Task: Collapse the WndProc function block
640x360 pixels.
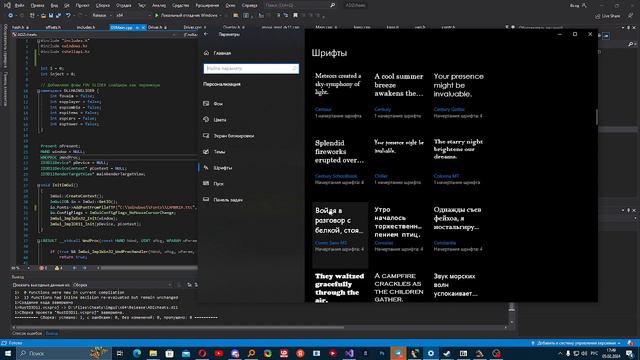Action: (38, 241)
